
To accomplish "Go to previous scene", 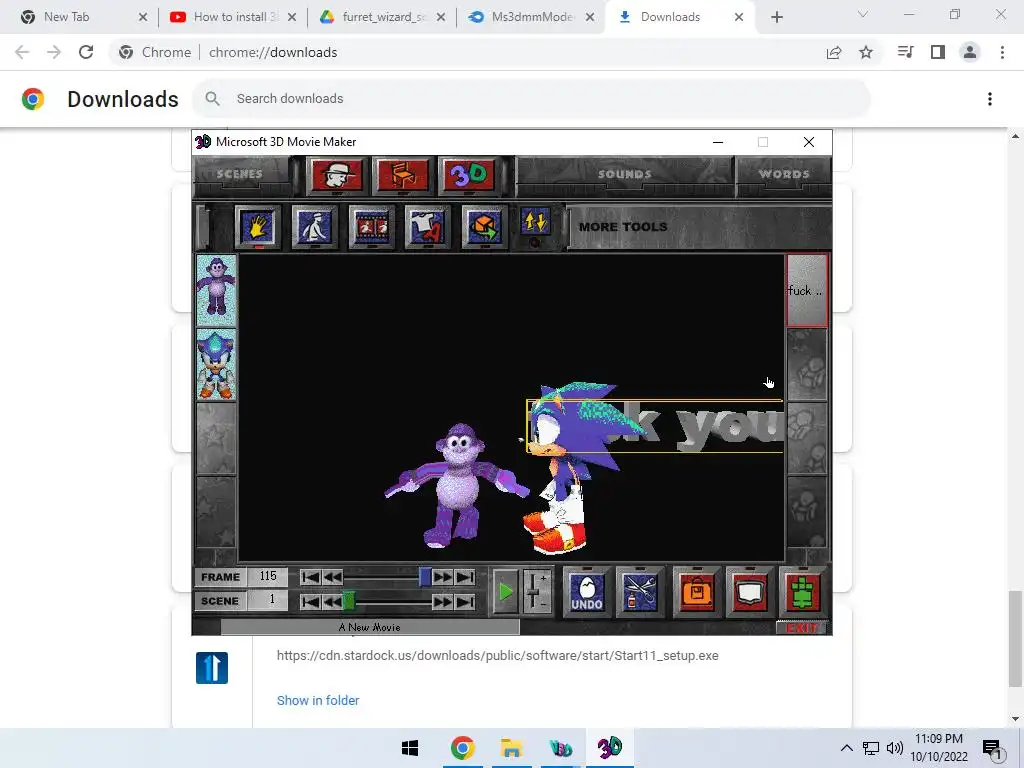I will coord(332,601).
